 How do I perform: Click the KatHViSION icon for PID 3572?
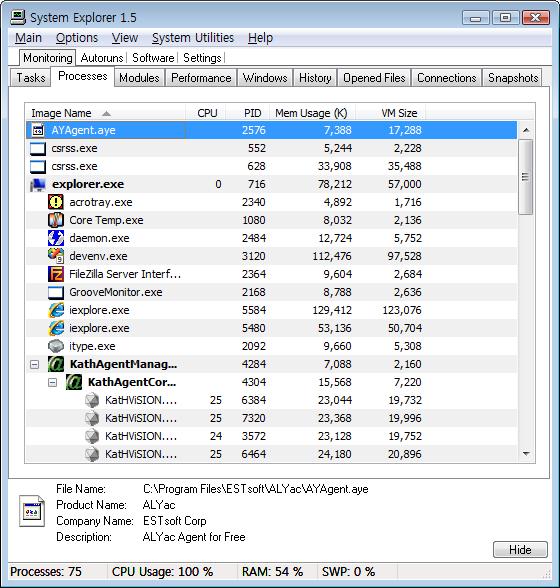[92, 436]
